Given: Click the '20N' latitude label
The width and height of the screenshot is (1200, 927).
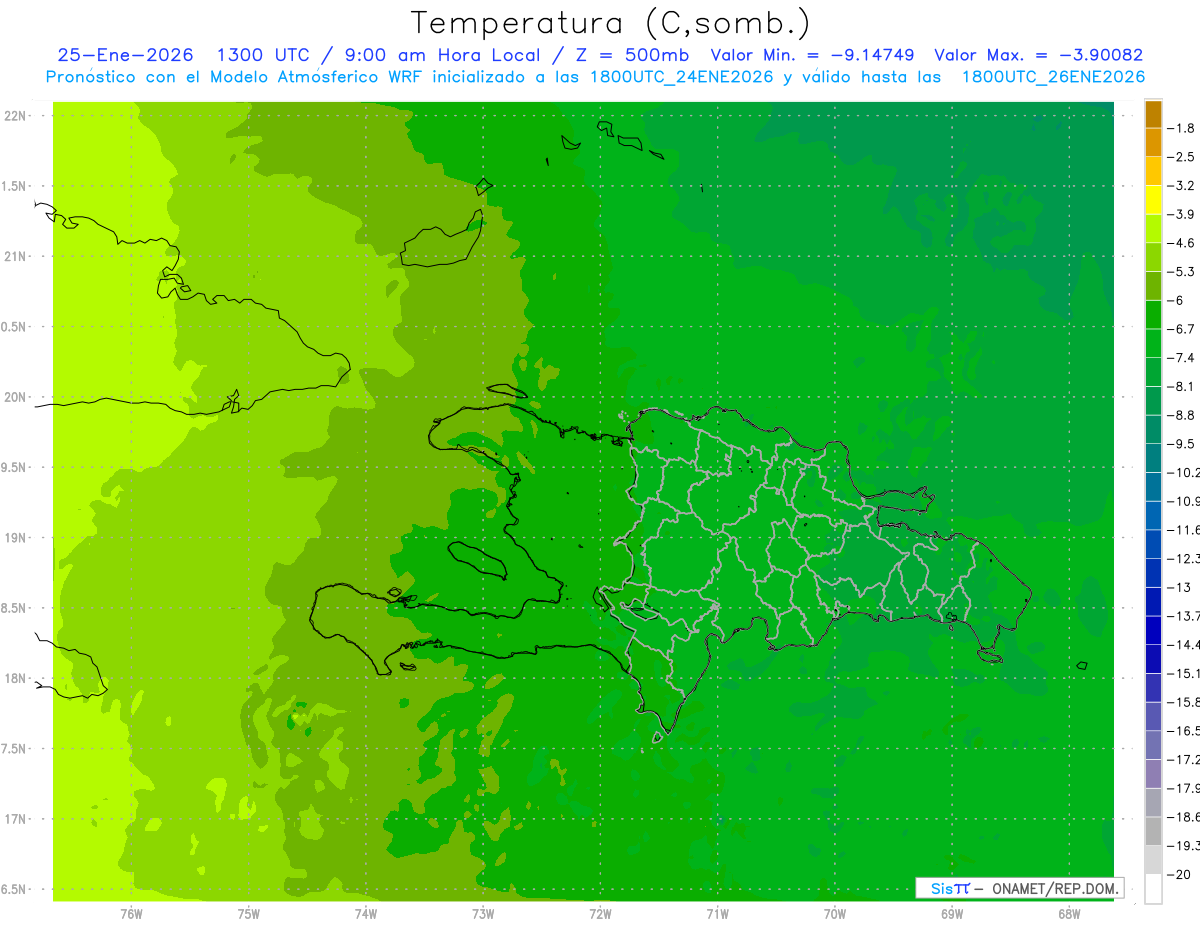Looking at the screenshot, I should pyautogui.click(x=15, y=397).
